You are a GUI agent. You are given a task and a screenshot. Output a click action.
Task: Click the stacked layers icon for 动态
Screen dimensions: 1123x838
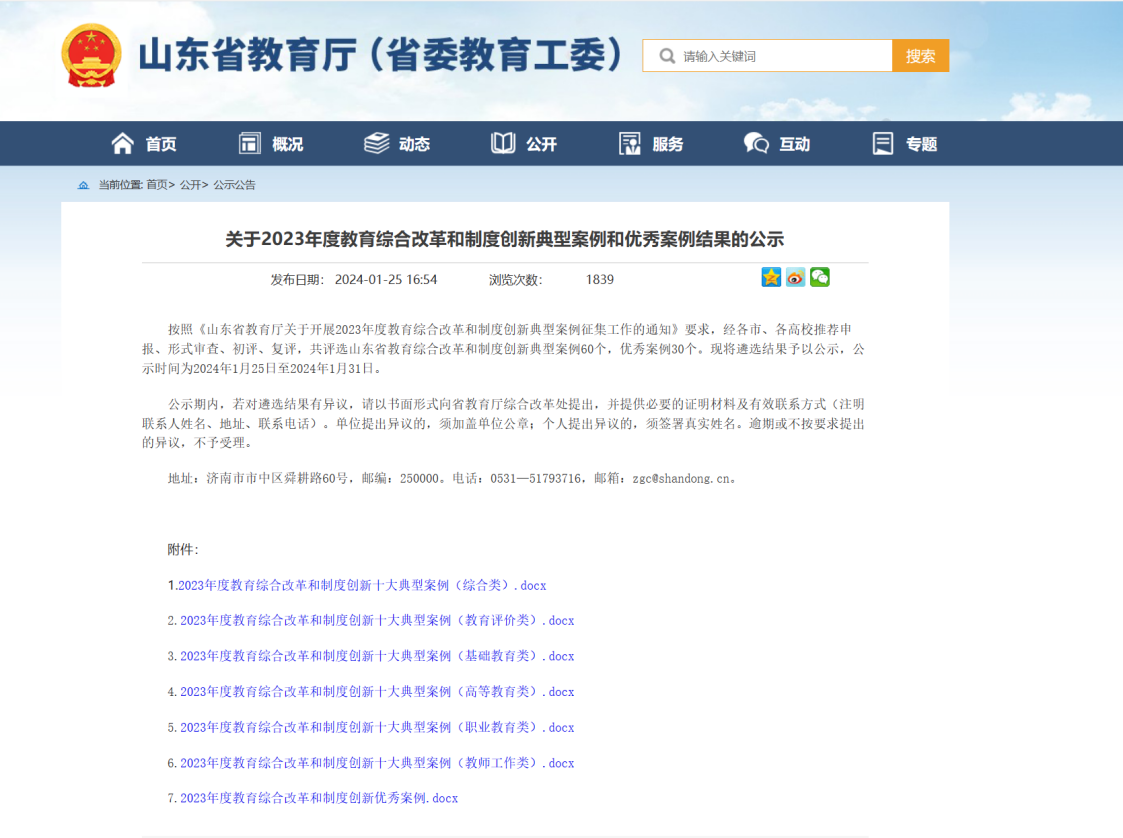376,144
